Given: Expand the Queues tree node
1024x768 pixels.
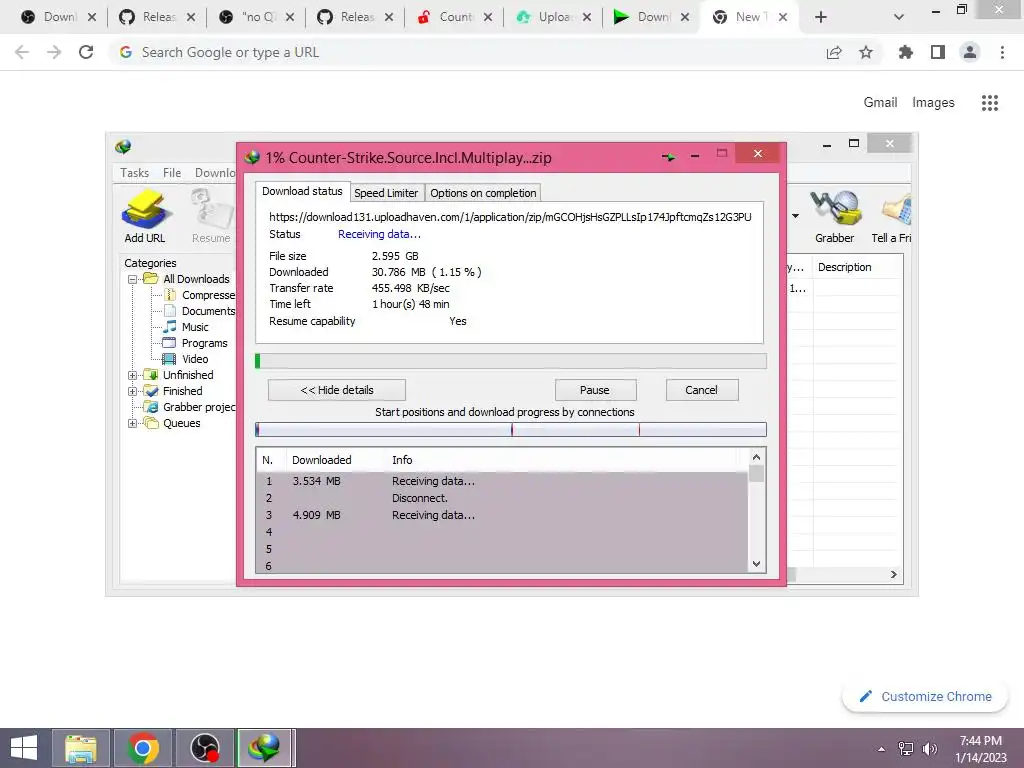Looking at the screenshot, I should click(x=133, y=423).
